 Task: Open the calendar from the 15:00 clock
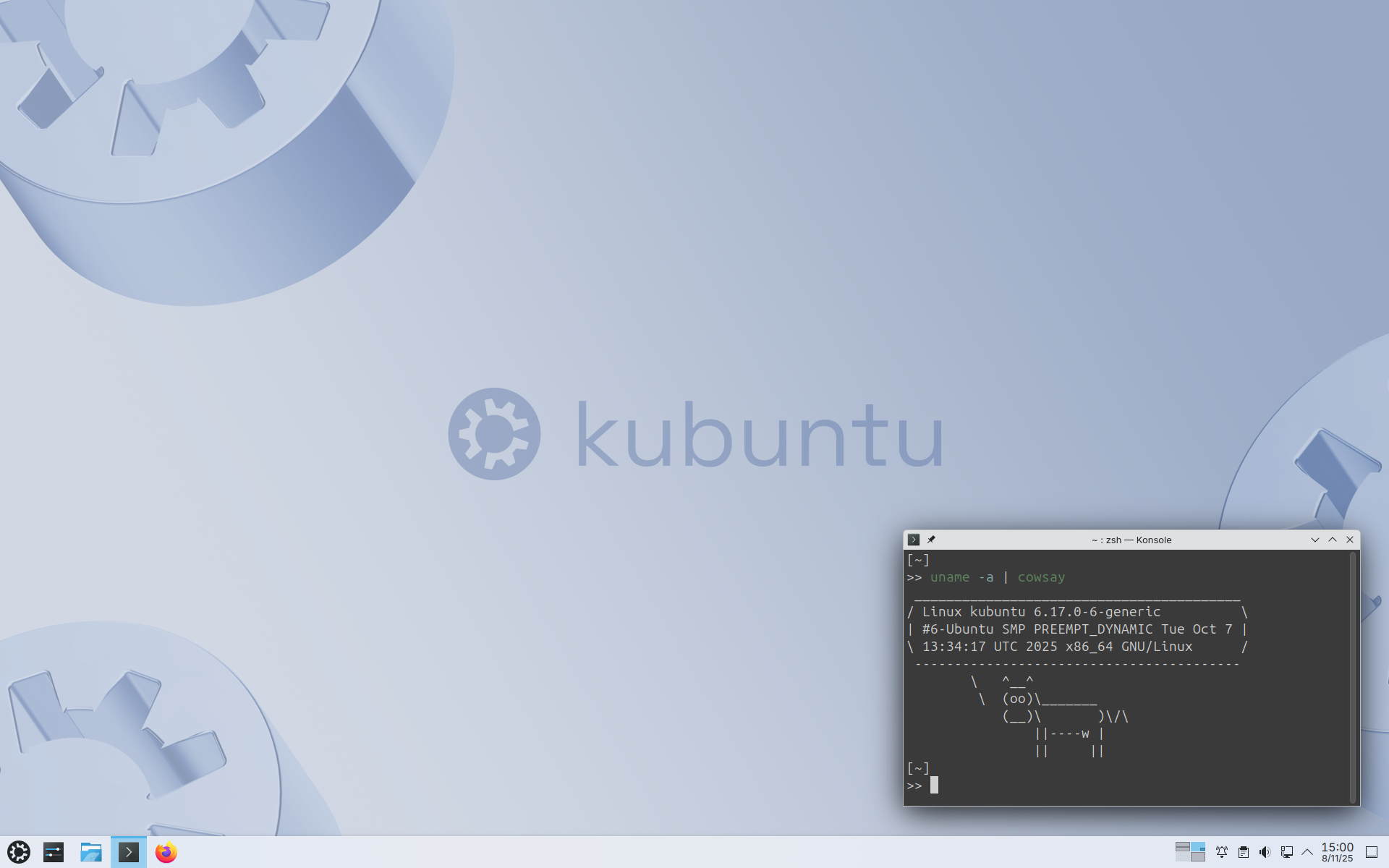(1337, 852)
